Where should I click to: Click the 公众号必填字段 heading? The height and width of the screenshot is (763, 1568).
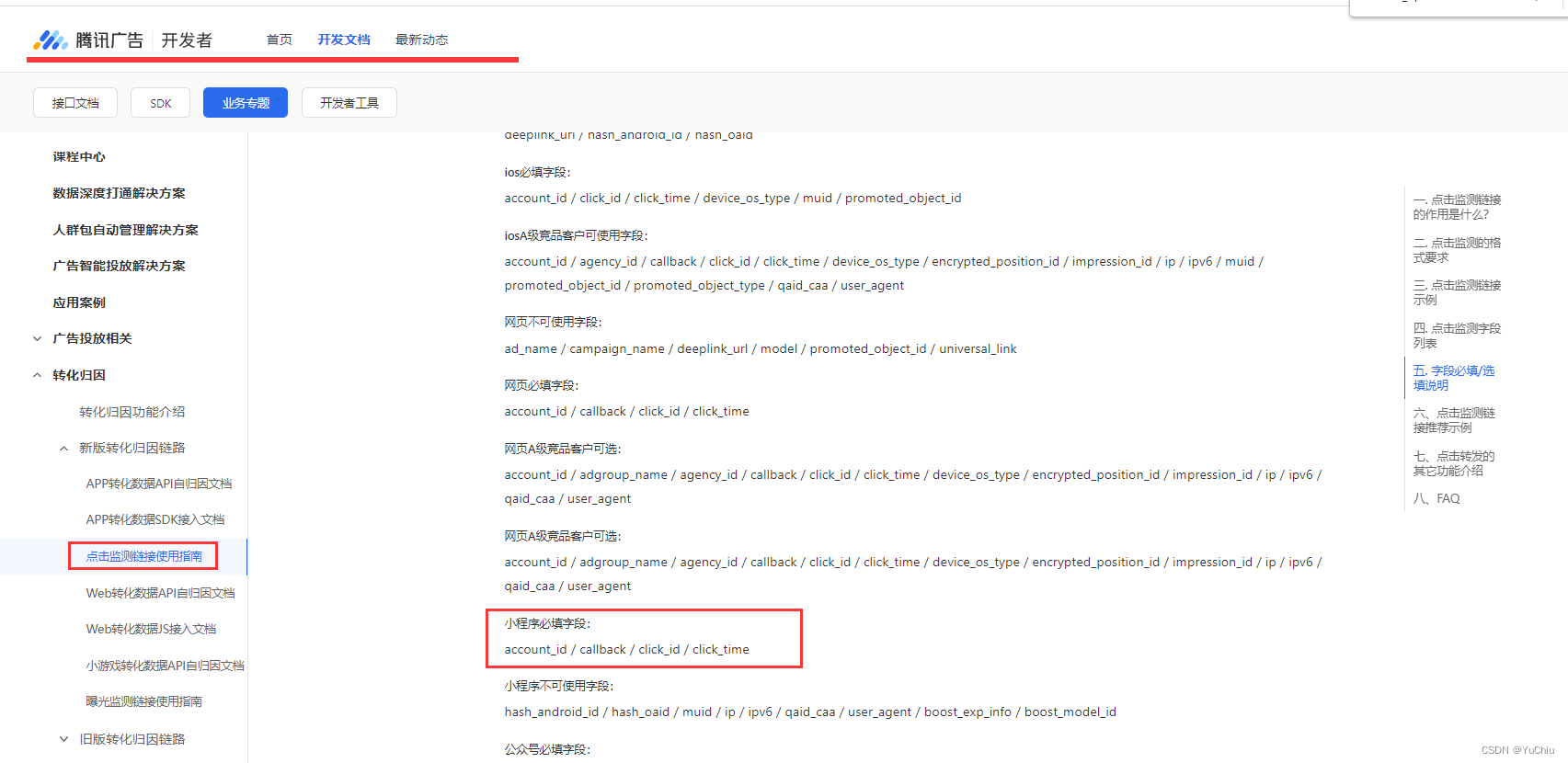pyautogui.click(x=547, y=749)
